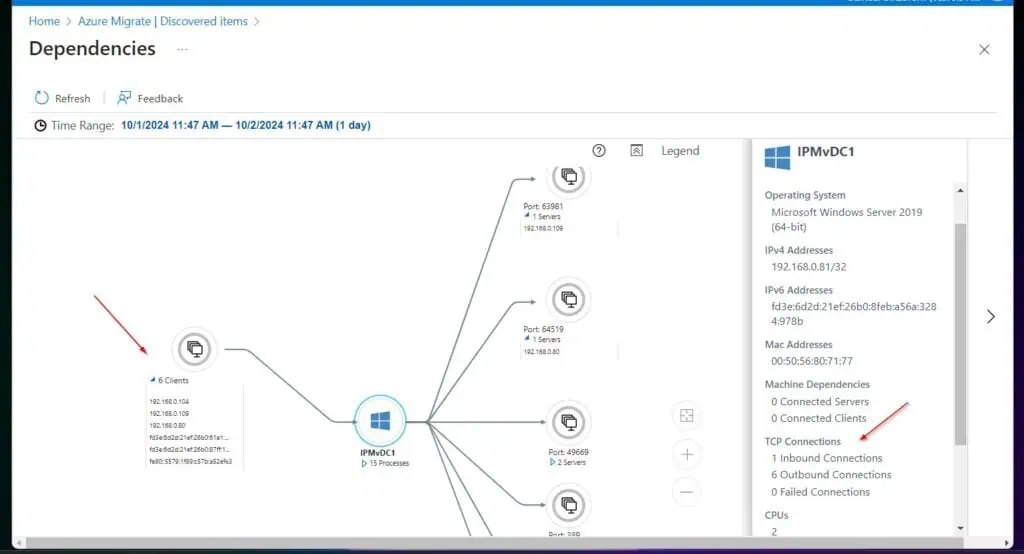Screen dimensions: 1024x554
Task: Select the bottom partially visible server group node
Action: click(569, 505)
